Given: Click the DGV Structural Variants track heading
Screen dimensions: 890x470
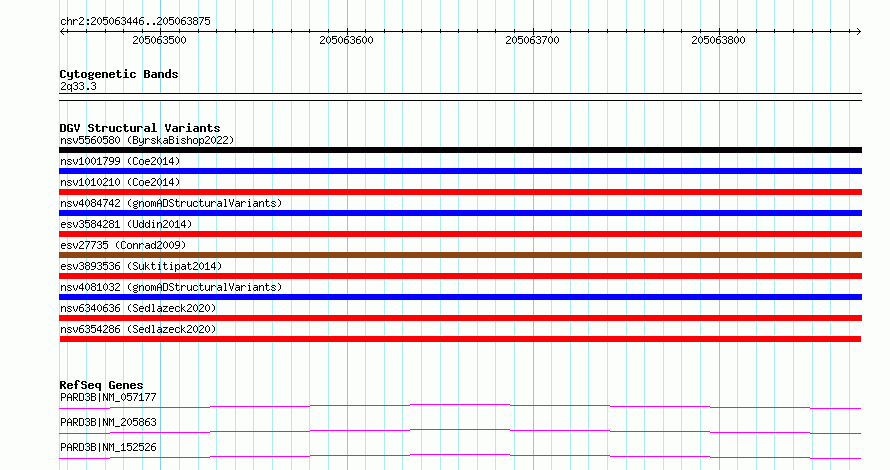Looking at the screenshot, I should [140, 128].
